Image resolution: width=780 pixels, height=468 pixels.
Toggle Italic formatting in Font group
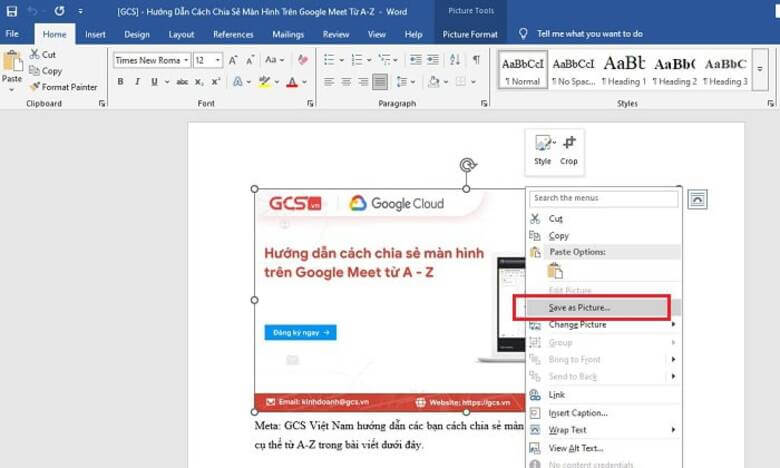pos(137,82)
